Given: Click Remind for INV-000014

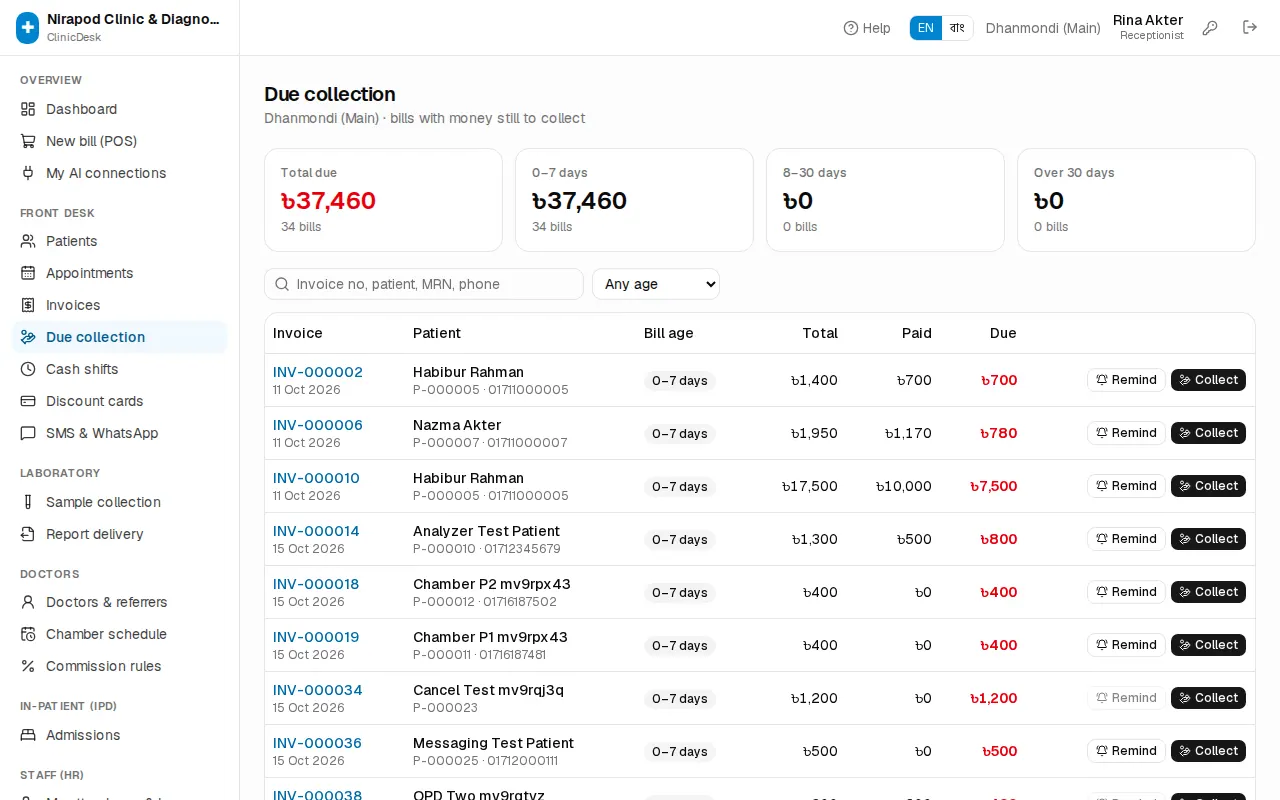Looking at the screenshot, I should (1126, 539).
